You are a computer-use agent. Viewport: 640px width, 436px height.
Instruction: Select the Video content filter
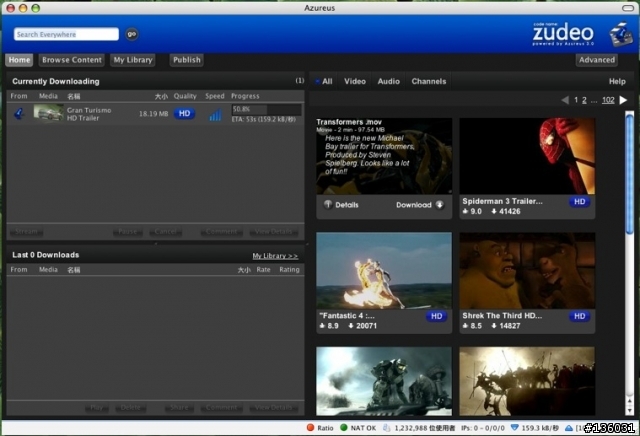pos(355,81)
